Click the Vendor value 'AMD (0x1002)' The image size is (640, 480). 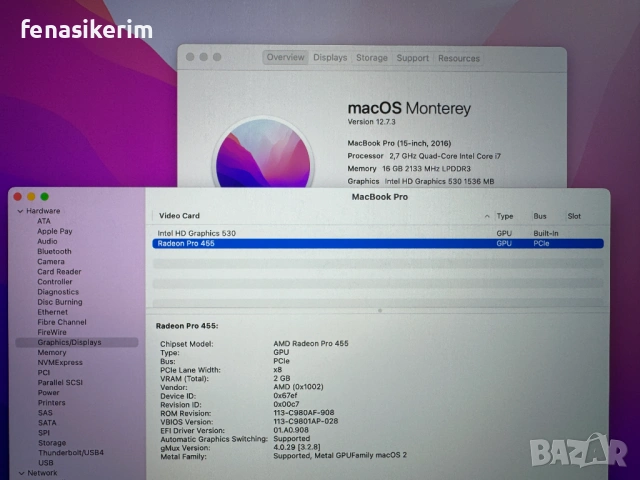click(x=298, y=387)
